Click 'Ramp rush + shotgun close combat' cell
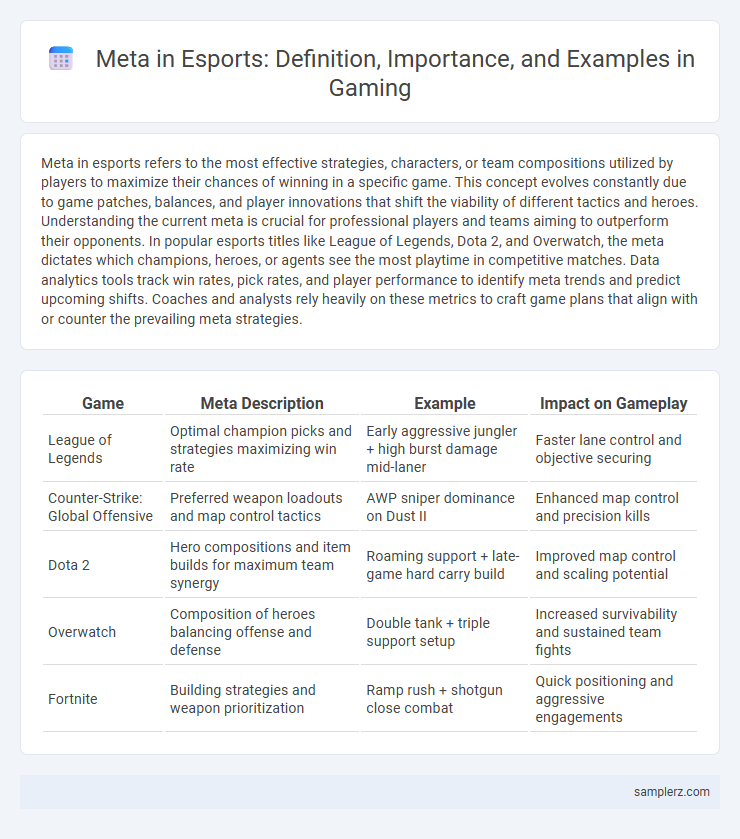Image resolution: width=740 pixels, height=839 pixels. [x=445, y=699]
